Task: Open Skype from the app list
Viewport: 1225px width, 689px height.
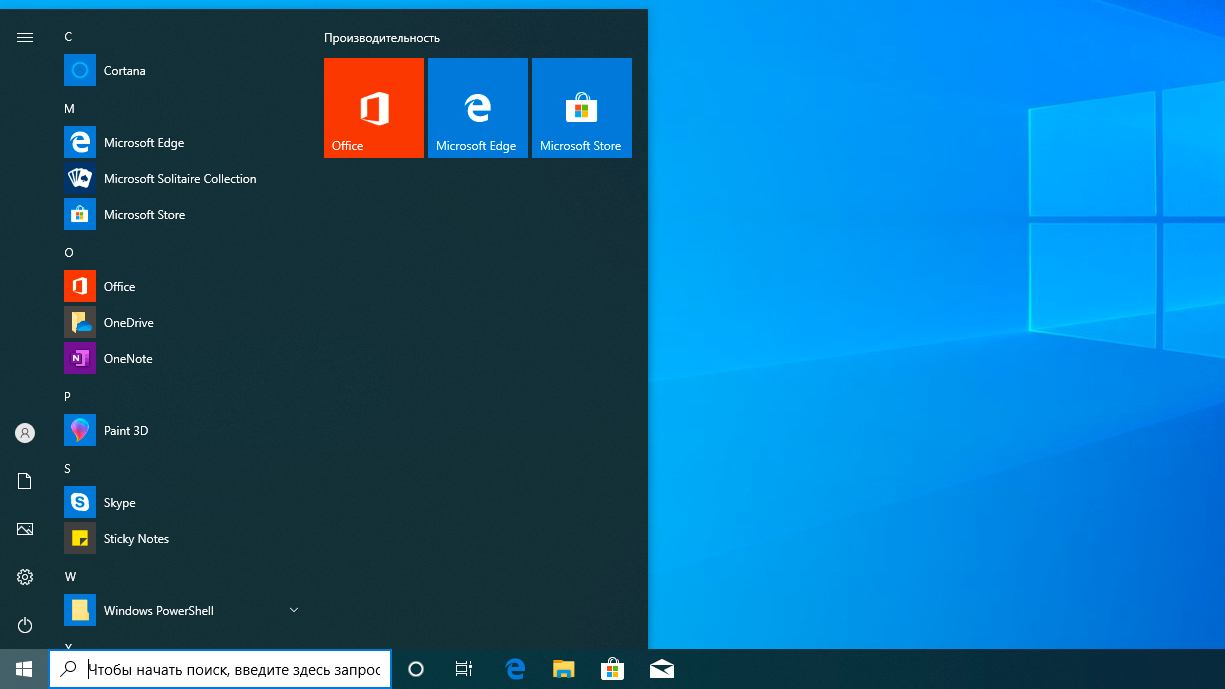Action: click(x=119, y=503)
